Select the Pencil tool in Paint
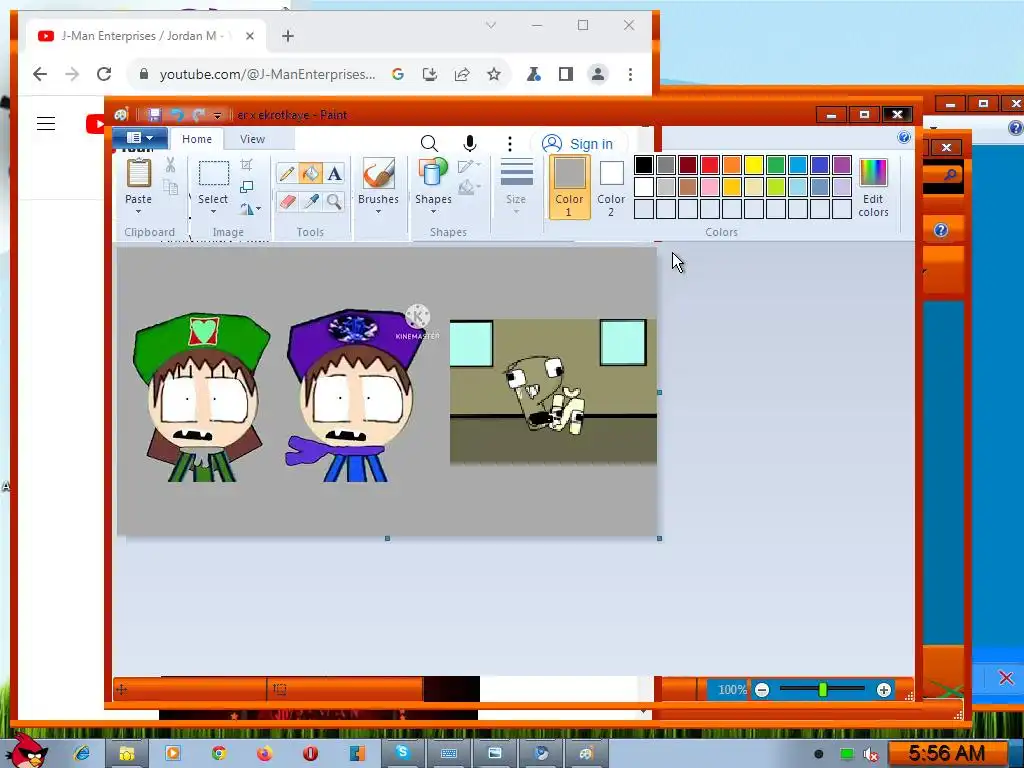Viewport: 1024px width, 768px height. 287,173
